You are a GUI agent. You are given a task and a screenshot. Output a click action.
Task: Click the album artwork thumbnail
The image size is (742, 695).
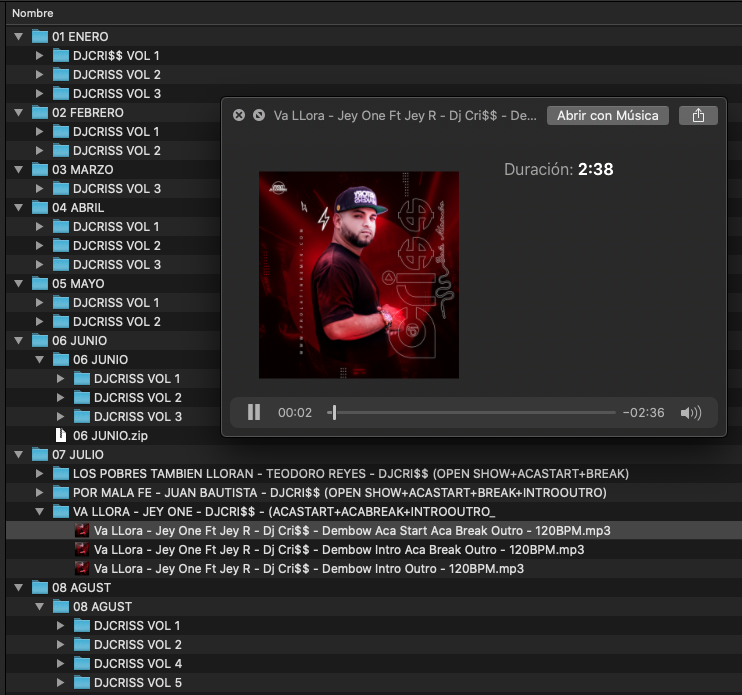point(359,275)
